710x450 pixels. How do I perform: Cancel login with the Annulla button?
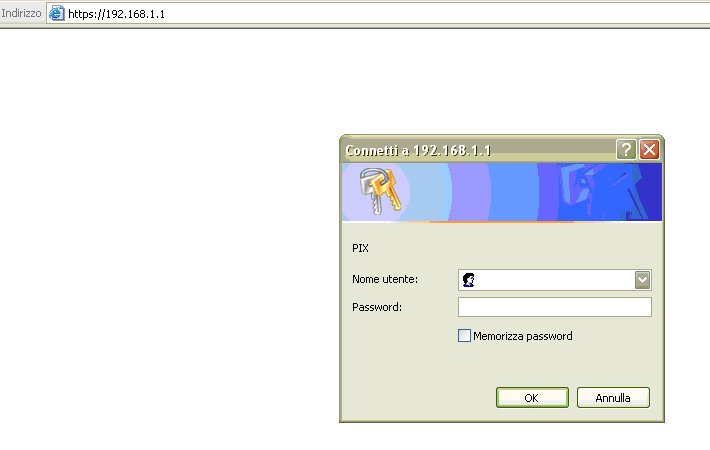(613, 397)
